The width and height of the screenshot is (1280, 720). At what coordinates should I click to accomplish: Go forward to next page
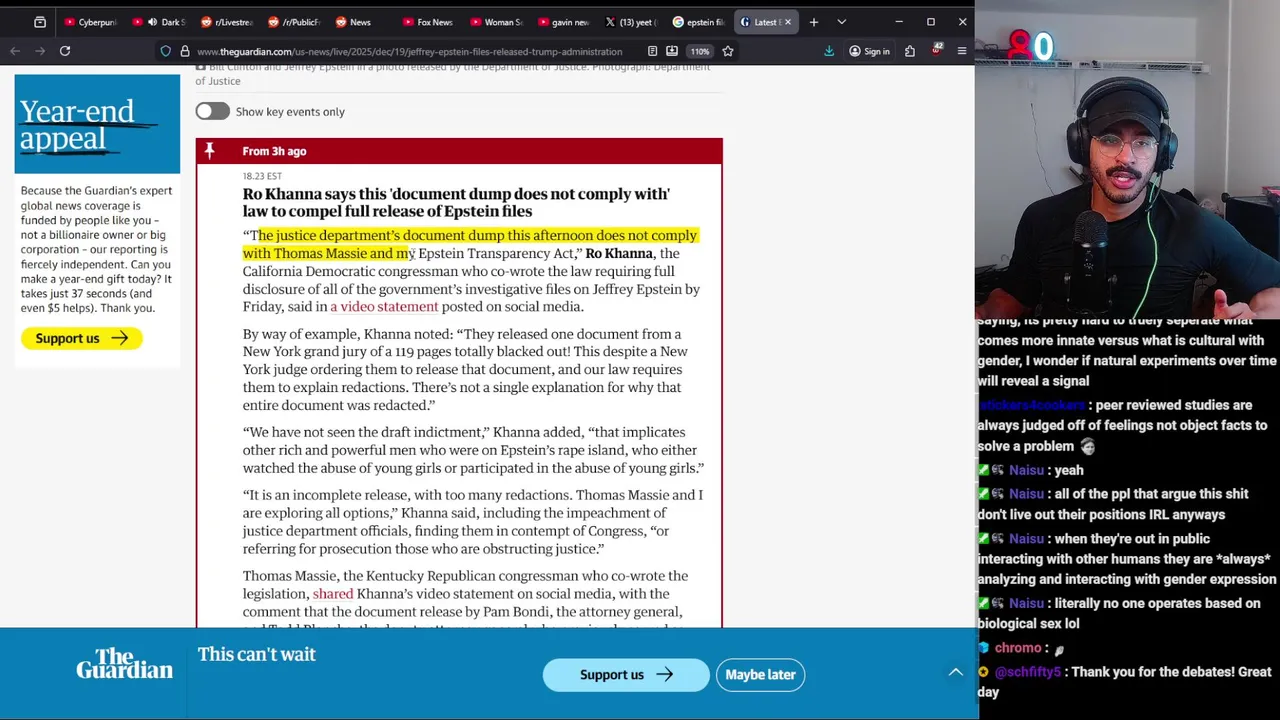pos(40,51)
